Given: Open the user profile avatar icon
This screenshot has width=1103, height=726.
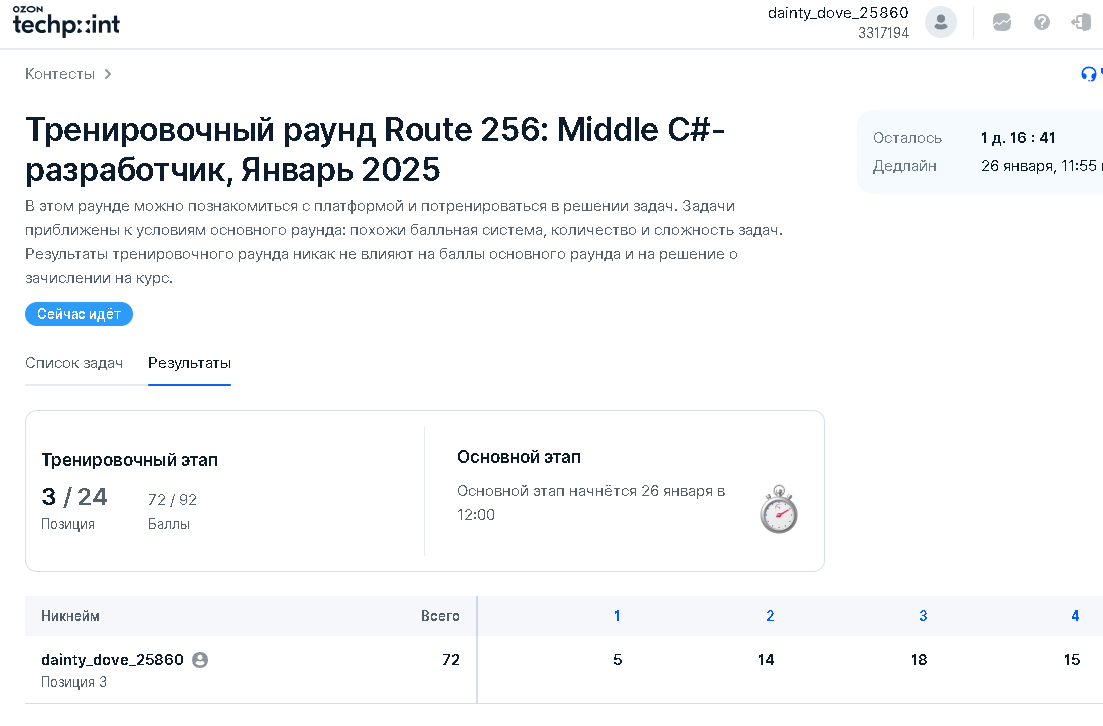Looking at the screenshot, I should (x=940, y=22).
